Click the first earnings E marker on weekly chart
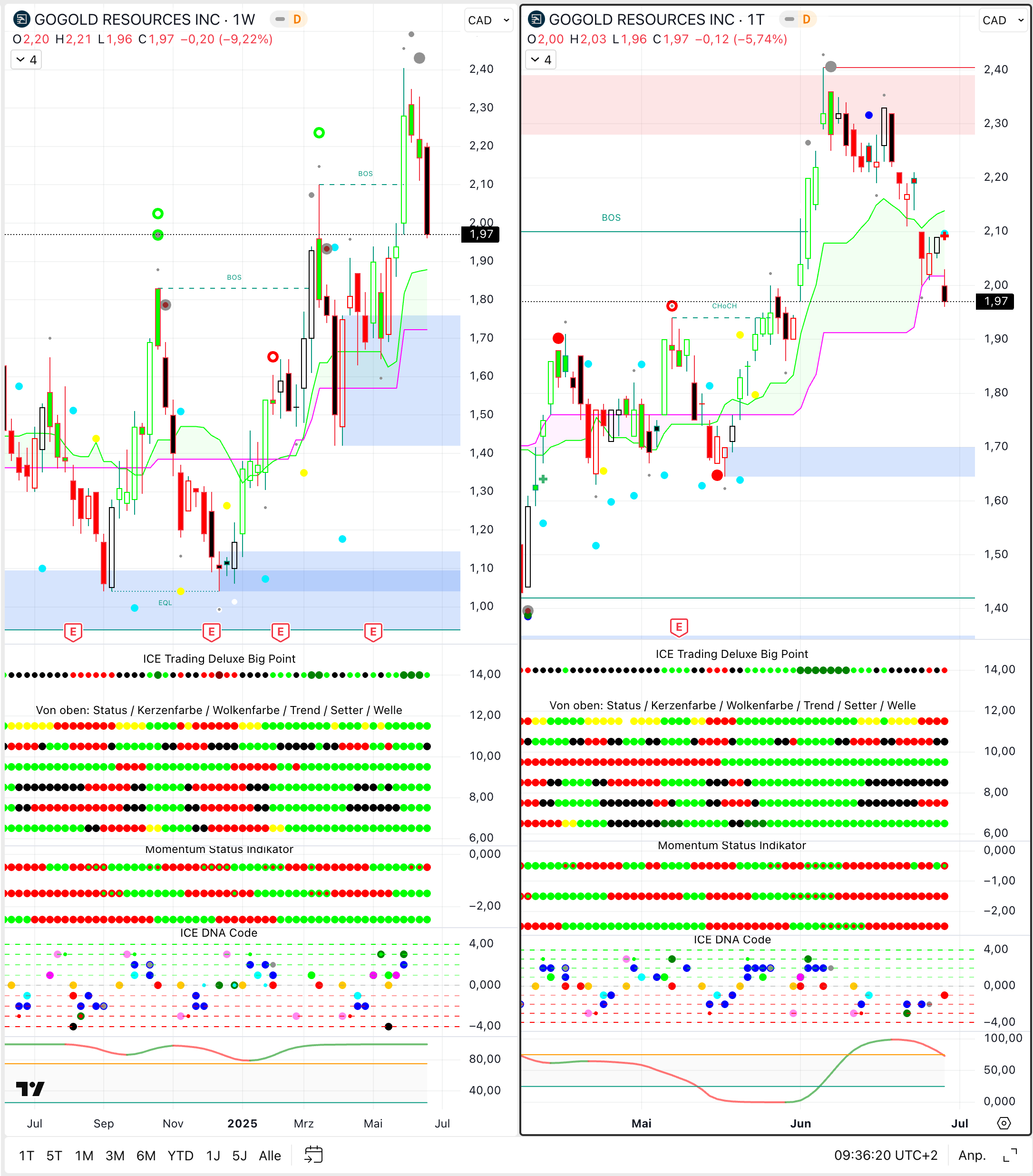The height and width of the screenshot is (1176, 1033). tap(73, 632)
